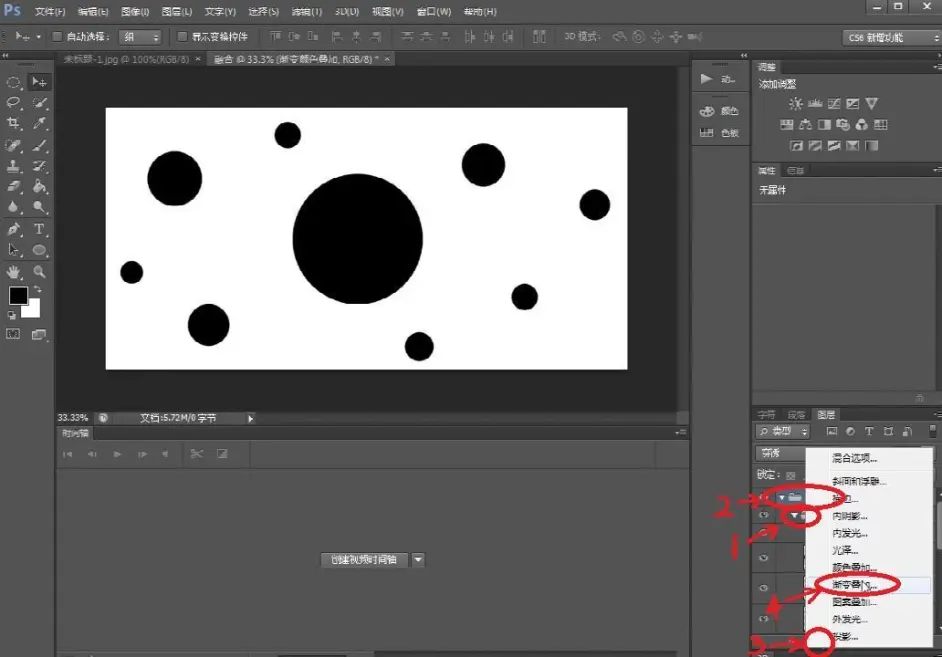The image size is (942, 657).
Task: Switch to the 未标题-1.jpg document tab
Action: click(126, 59)
